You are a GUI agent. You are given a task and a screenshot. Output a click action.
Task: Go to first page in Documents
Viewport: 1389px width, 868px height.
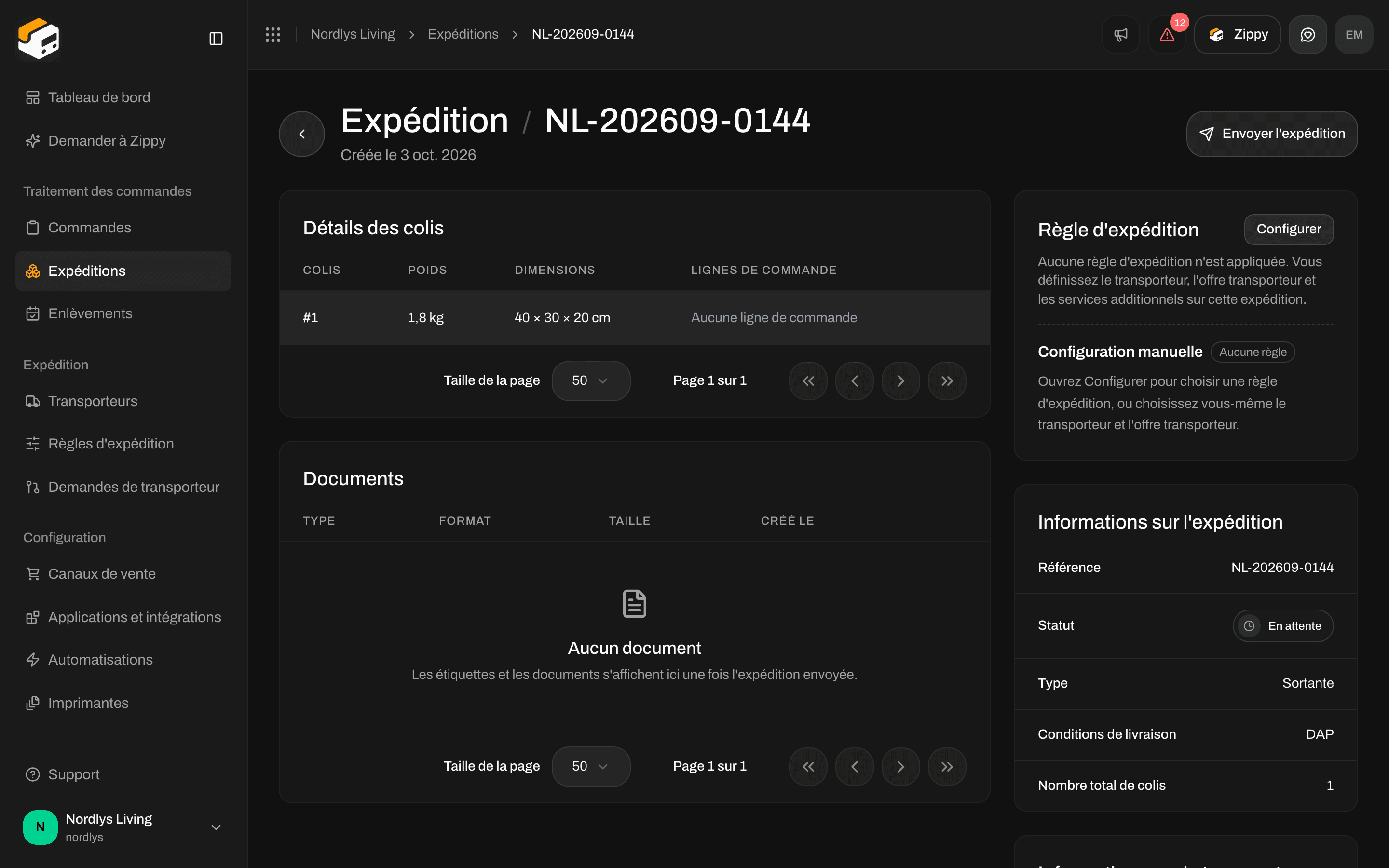(x=808, y=766)
